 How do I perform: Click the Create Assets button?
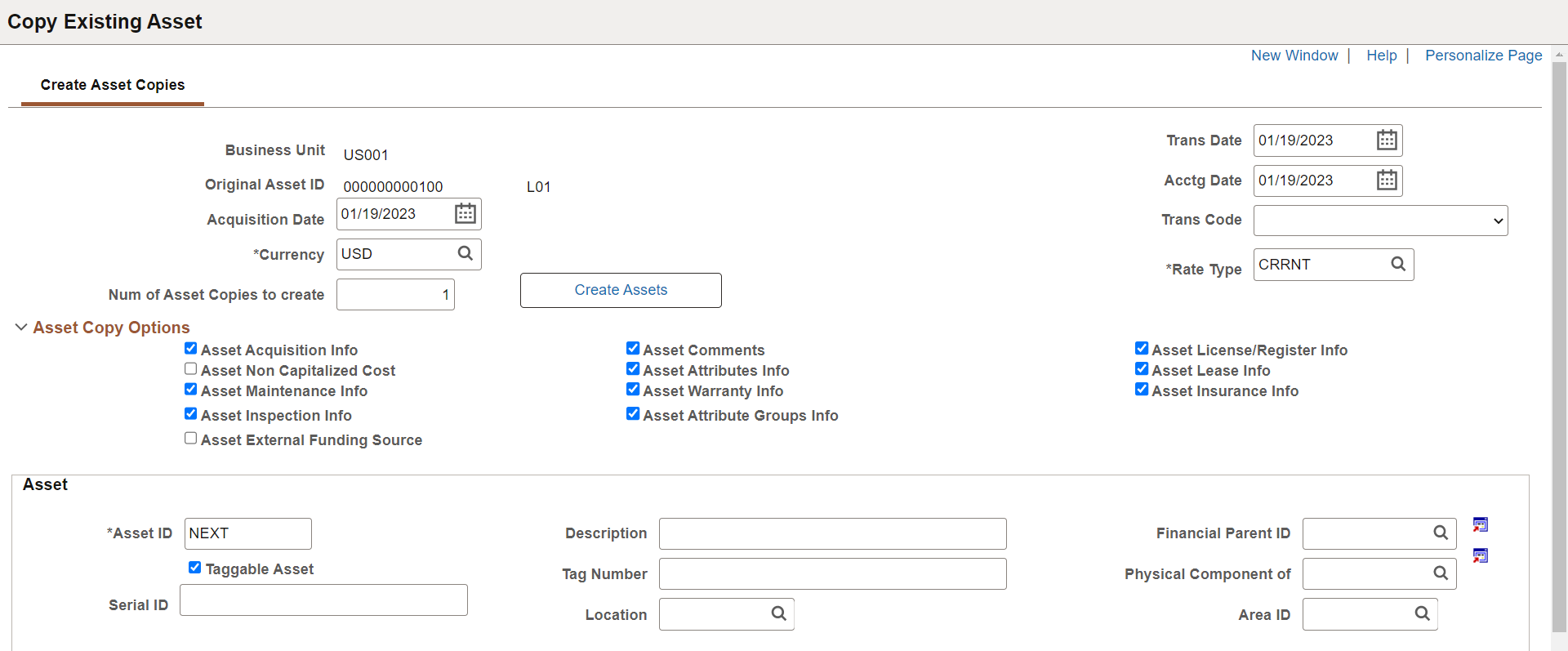click(x=621, y=290)
